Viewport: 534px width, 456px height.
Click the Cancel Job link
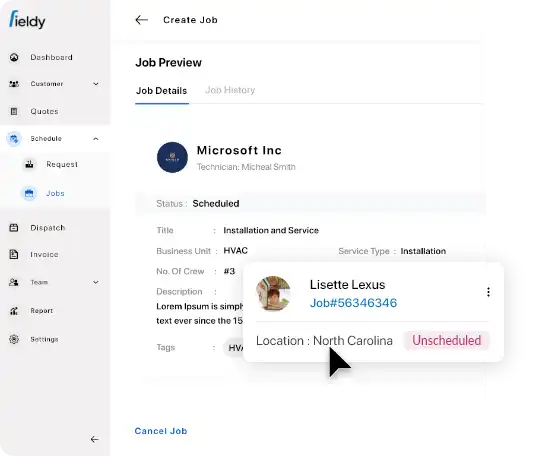point(161,431)
